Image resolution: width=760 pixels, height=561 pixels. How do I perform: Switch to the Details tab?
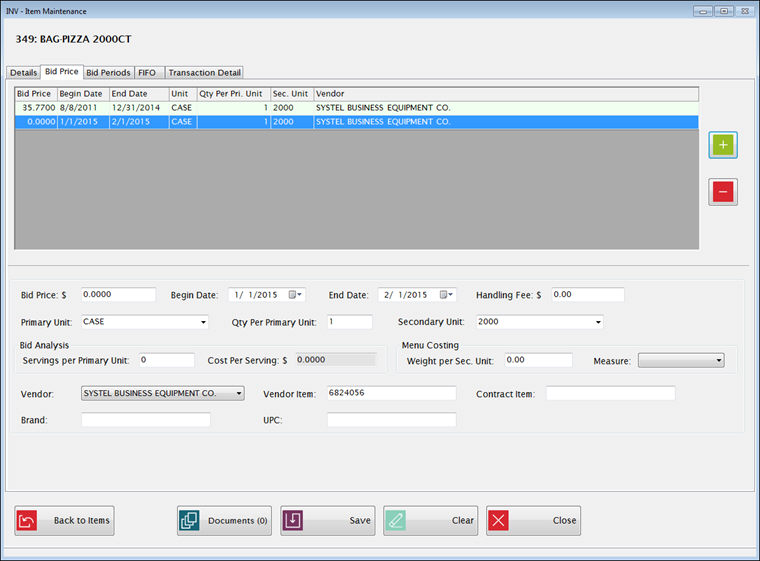point(22,73)
